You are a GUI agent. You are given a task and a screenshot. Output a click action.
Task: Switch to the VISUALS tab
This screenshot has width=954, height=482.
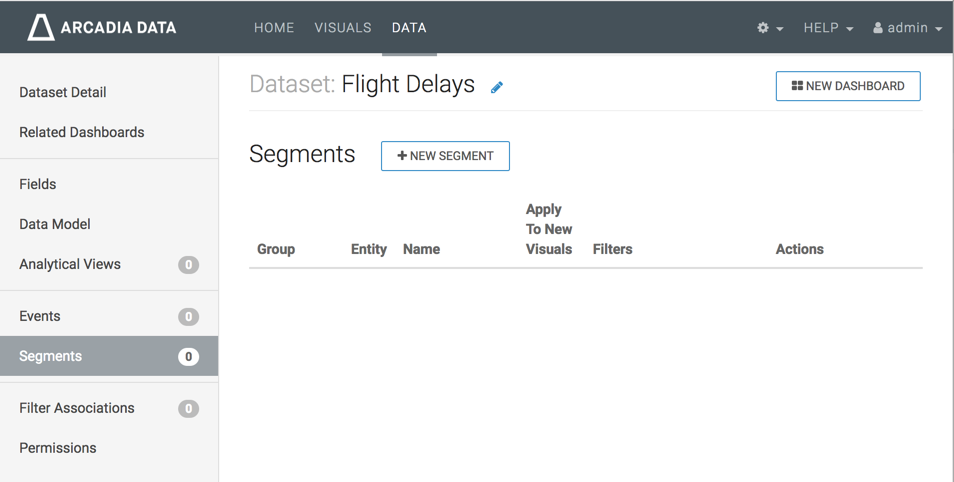tap(343, 28)
